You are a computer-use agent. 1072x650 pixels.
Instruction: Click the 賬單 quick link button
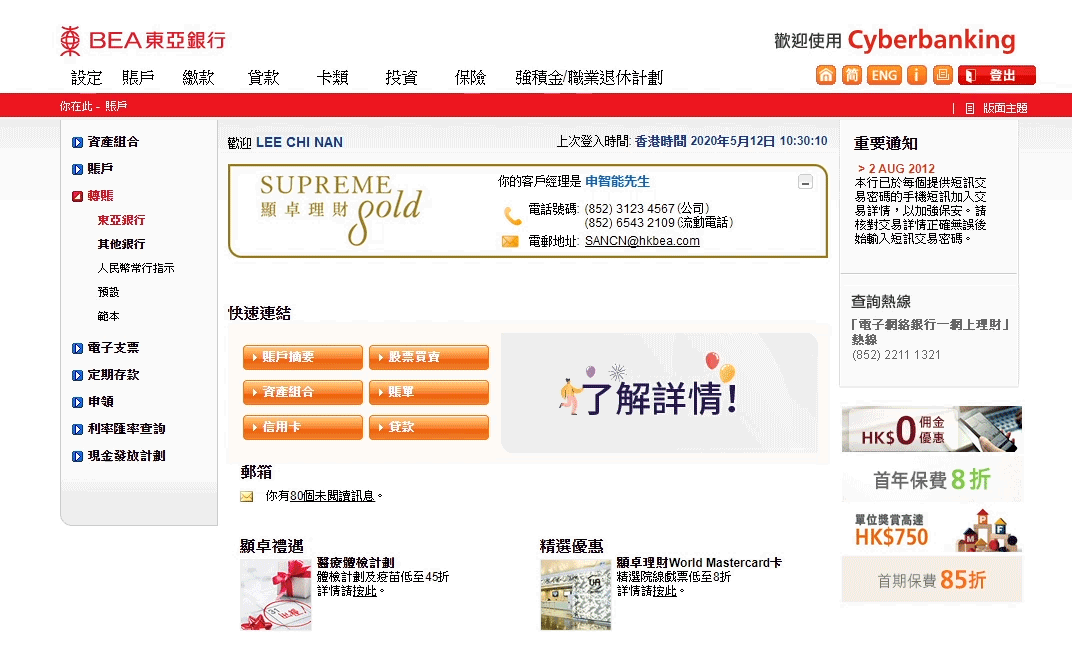429,392
